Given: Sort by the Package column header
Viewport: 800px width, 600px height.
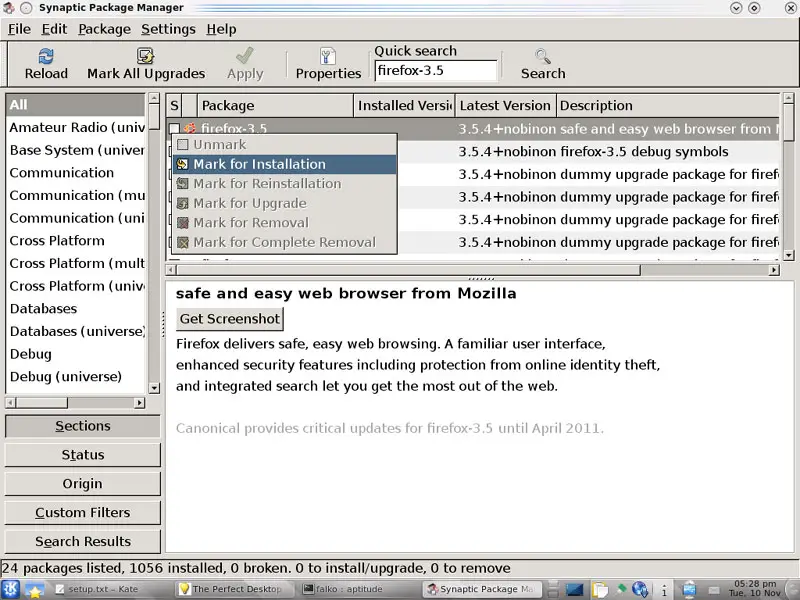Looking at the screenshot, I should (275, 106).
